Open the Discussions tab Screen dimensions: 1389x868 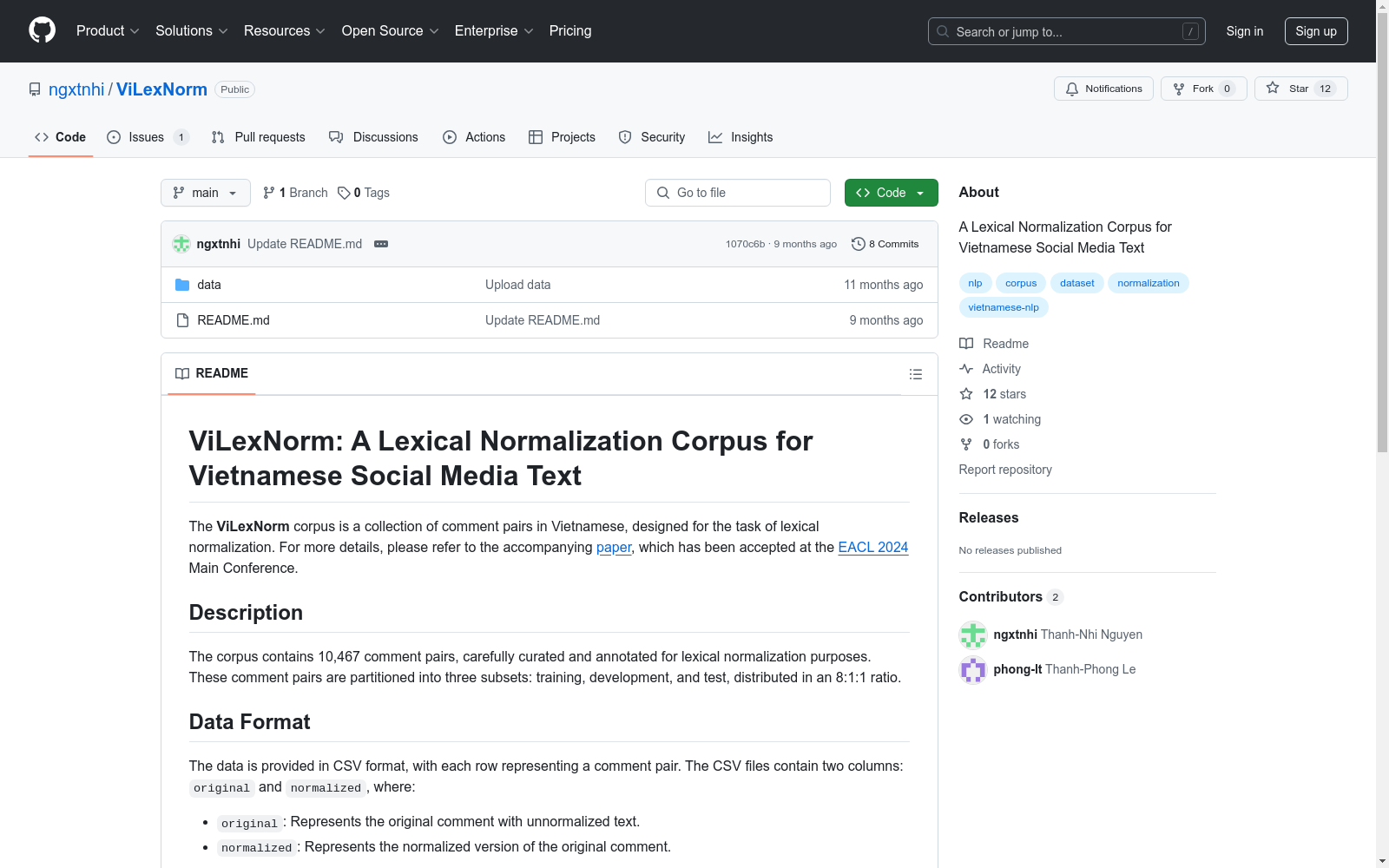coord(373,137)
